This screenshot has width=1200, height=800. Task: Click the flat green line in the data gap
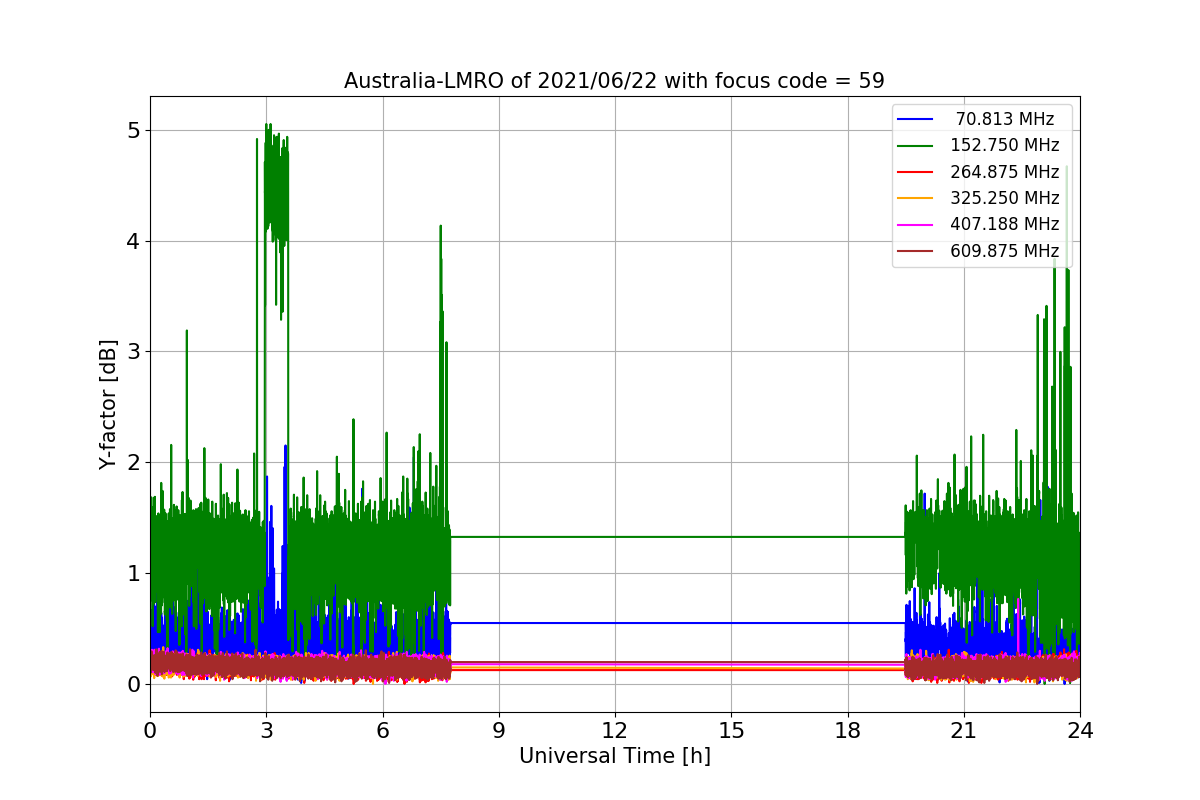point(678,537)
